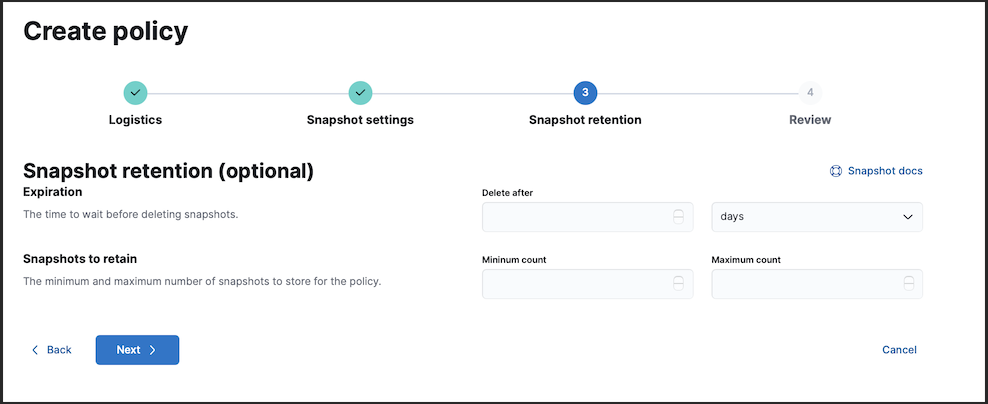The image size is (988, 404).
Task: Click the stepper icon in Delete after field
Action: point(678,216)
